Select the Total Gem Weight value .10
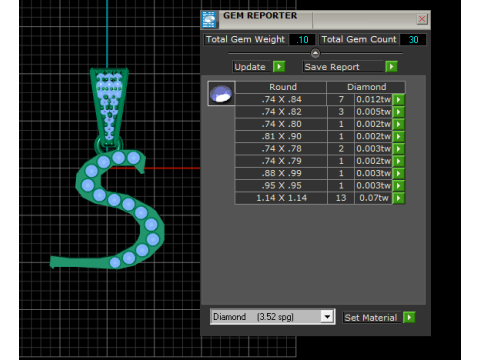 302,40
